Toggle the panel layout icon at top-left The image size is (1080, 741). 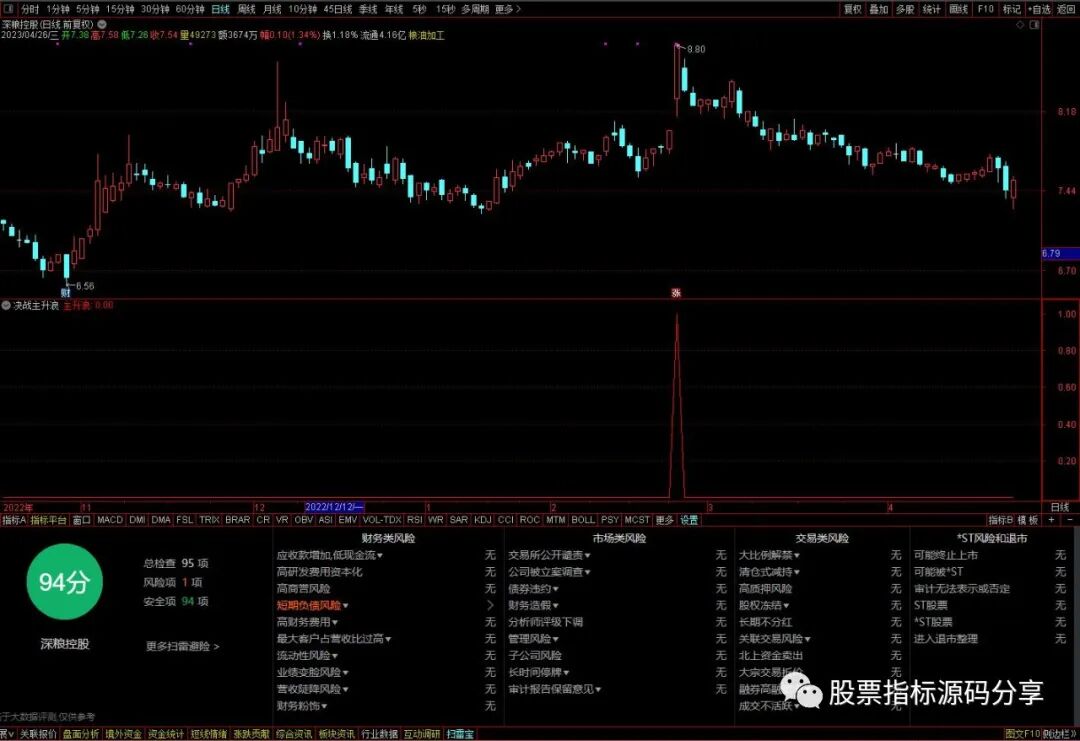click(x=8, y=9)
